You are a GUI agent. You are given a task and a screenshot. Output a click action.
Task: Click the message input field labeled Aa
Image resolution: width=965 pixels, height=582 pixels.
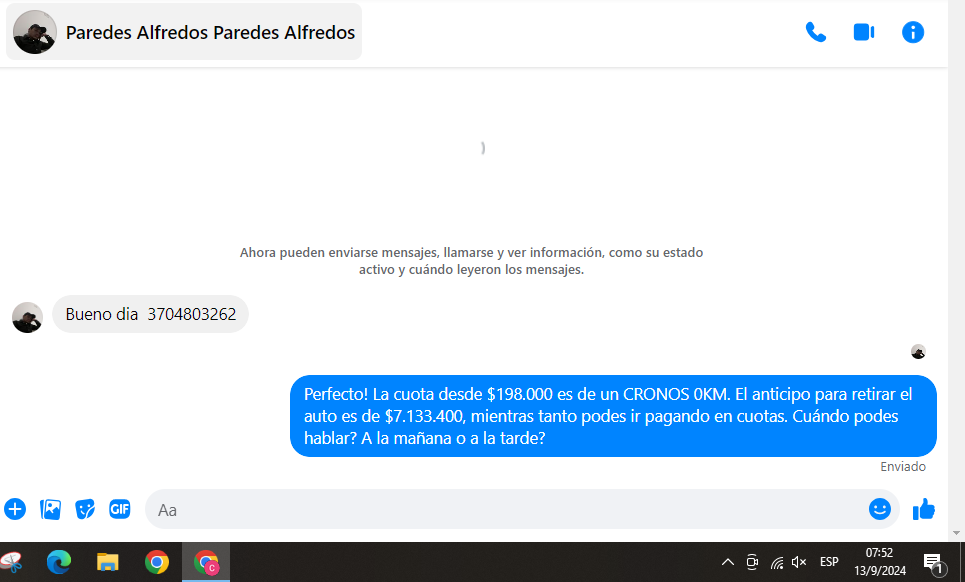[x=500, y=509]
